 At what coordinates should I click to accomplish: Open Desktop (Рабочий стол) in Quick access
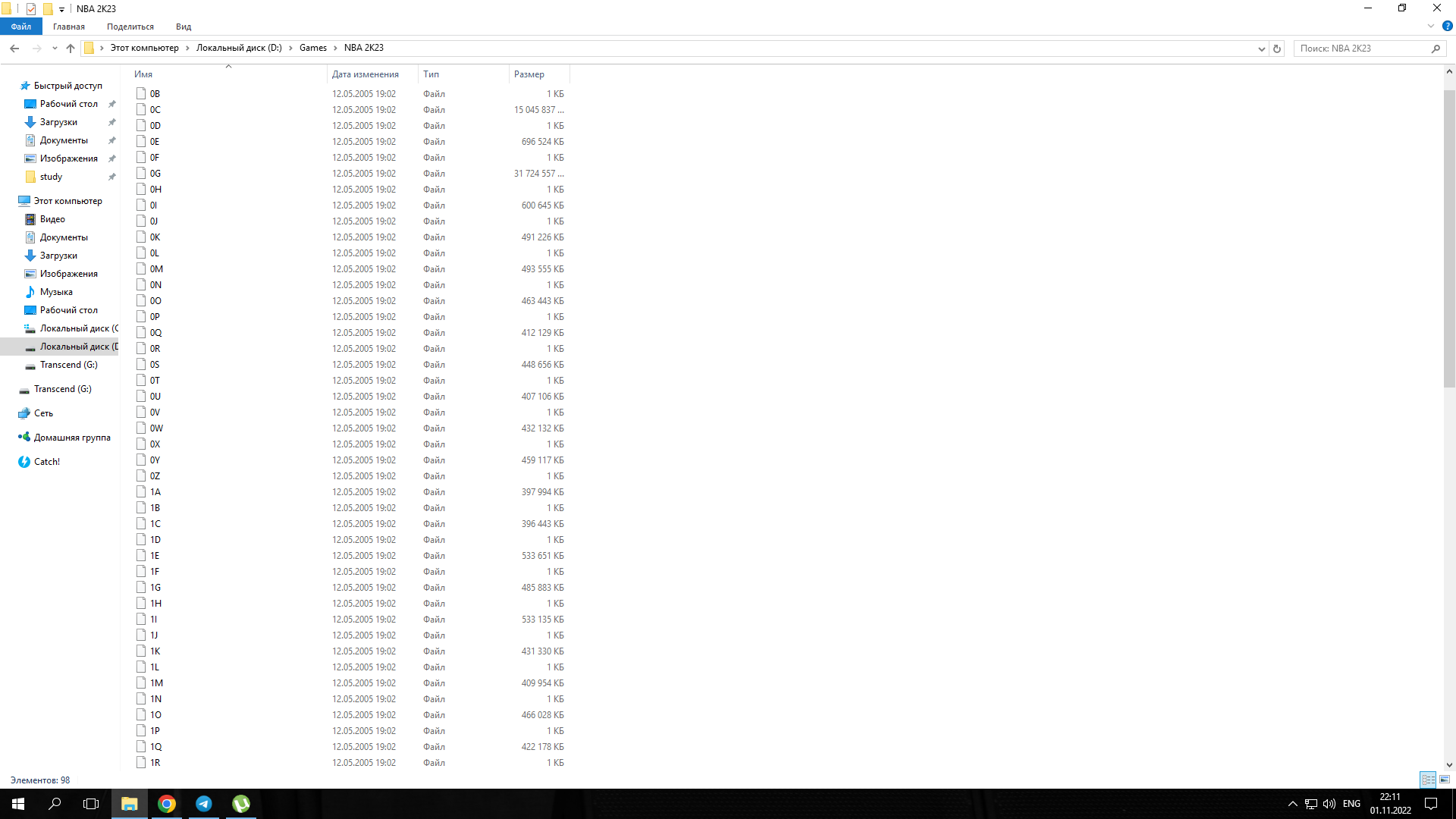pos(68,104)
